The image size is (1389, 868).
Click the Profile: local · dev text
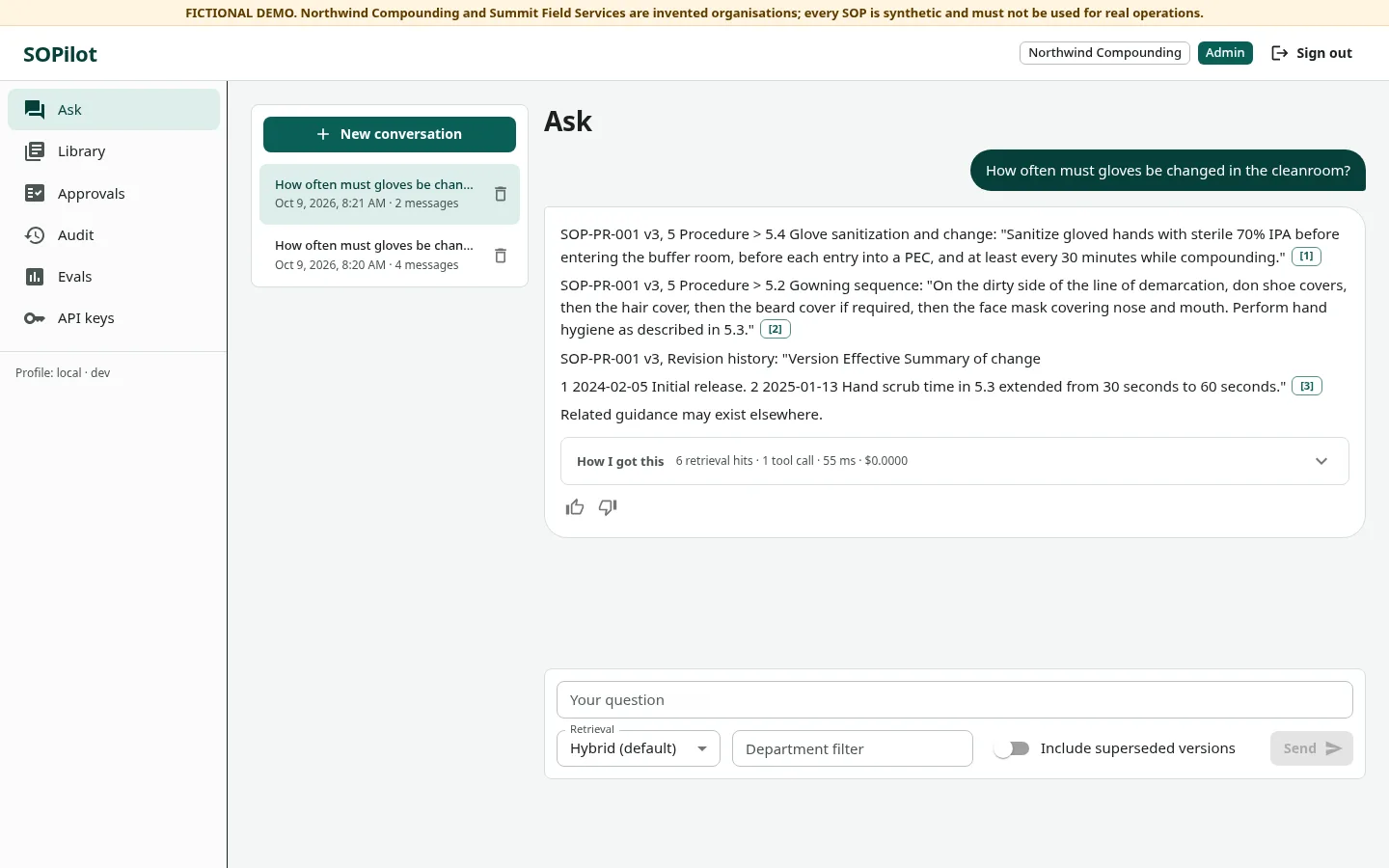63,373
